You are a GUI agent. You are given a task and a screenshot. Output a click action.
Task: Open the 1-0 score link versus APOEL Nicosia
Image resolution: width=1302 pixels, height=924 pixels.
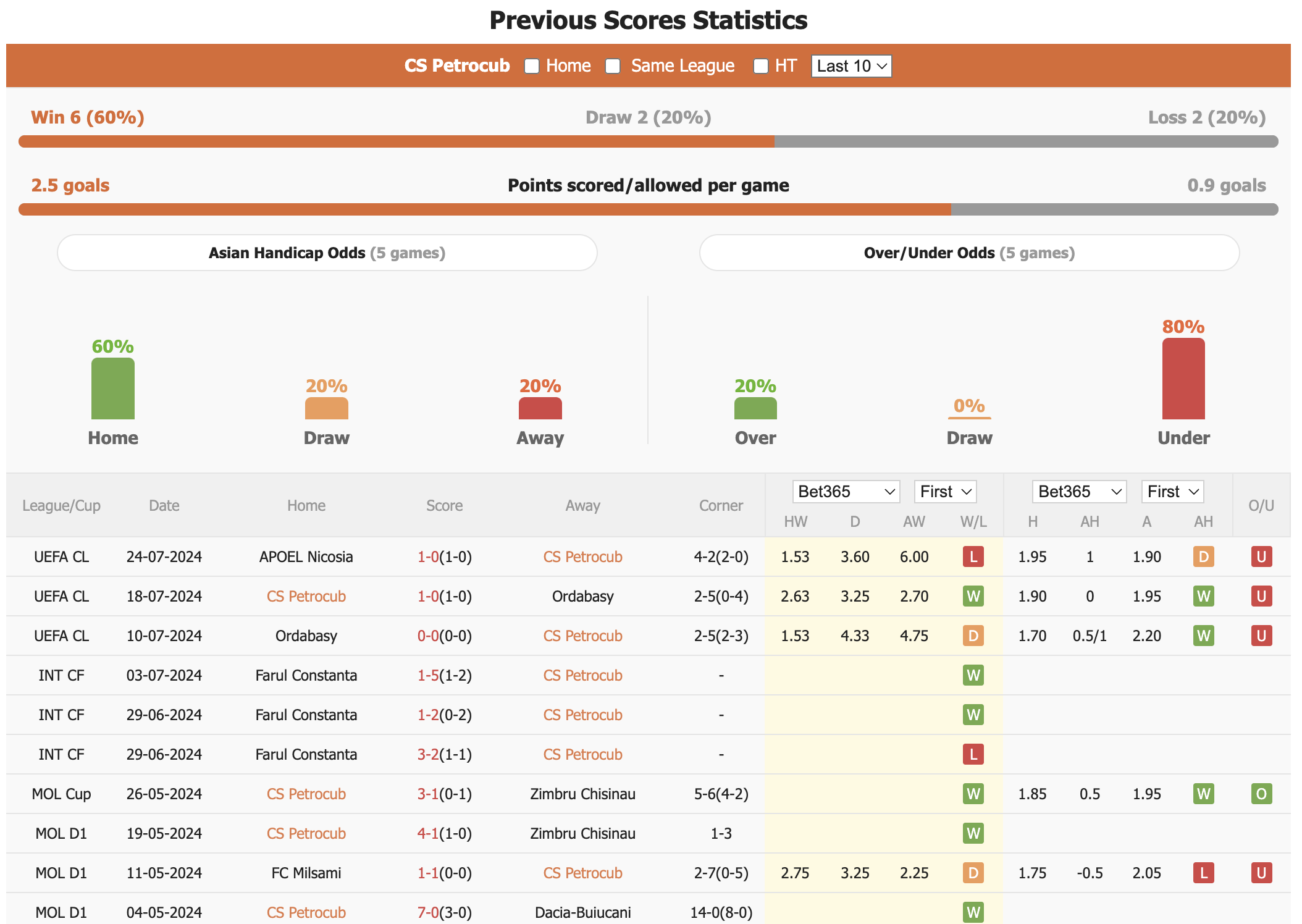428,556
